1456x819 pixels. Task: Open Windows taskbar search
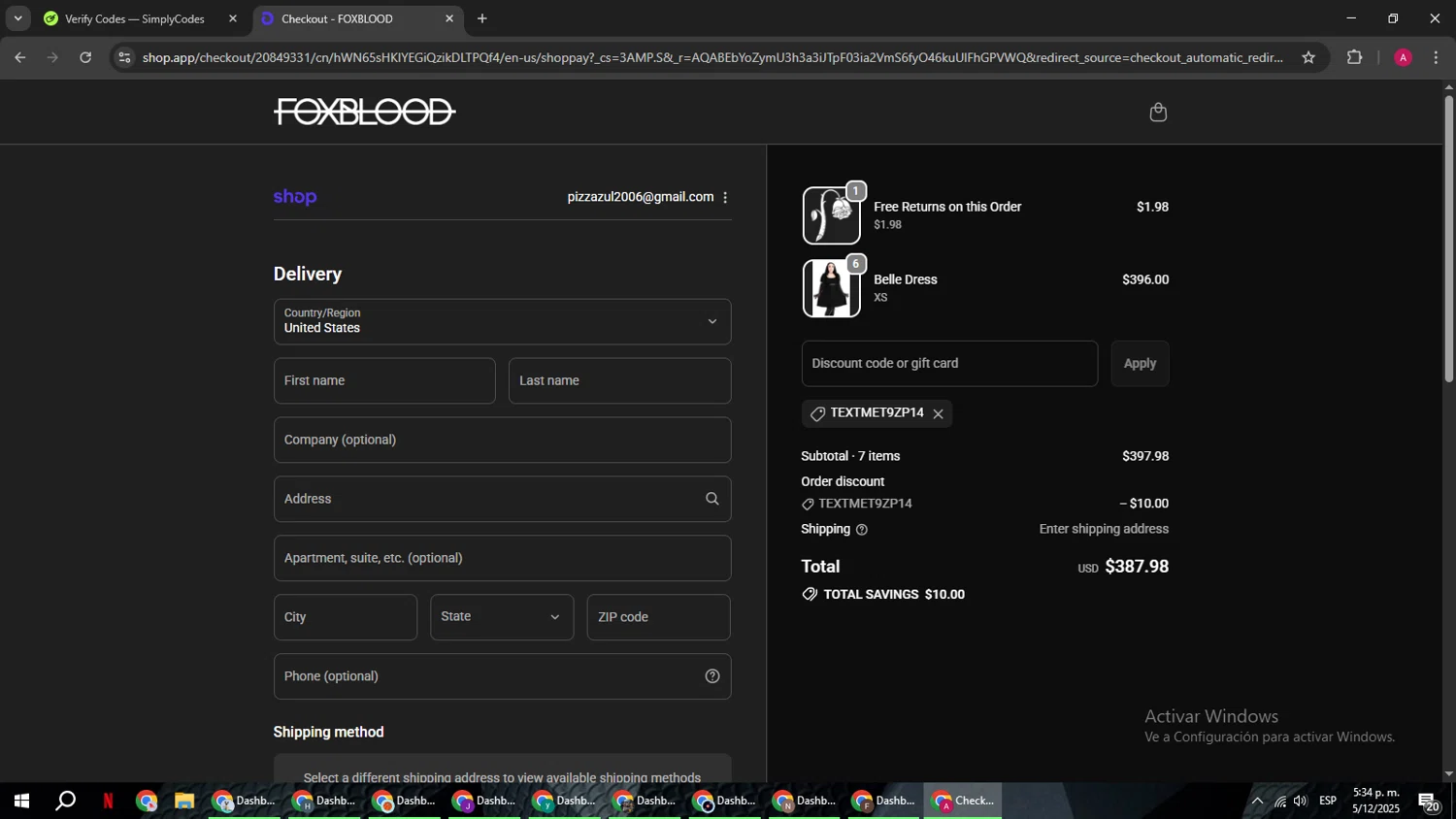[65, 801]
